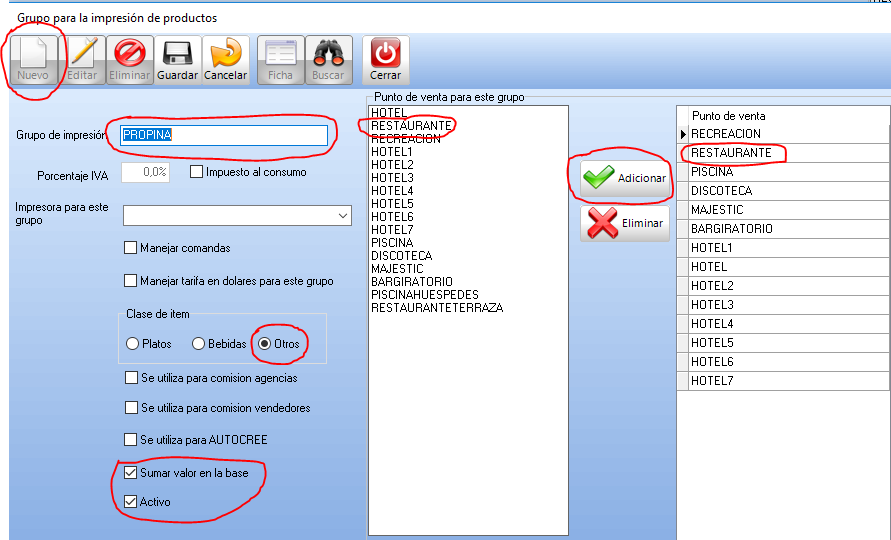891x540 pixels.
Task: Toggle the Manejar comandas checkbox
Action: (x=131, y=248)
